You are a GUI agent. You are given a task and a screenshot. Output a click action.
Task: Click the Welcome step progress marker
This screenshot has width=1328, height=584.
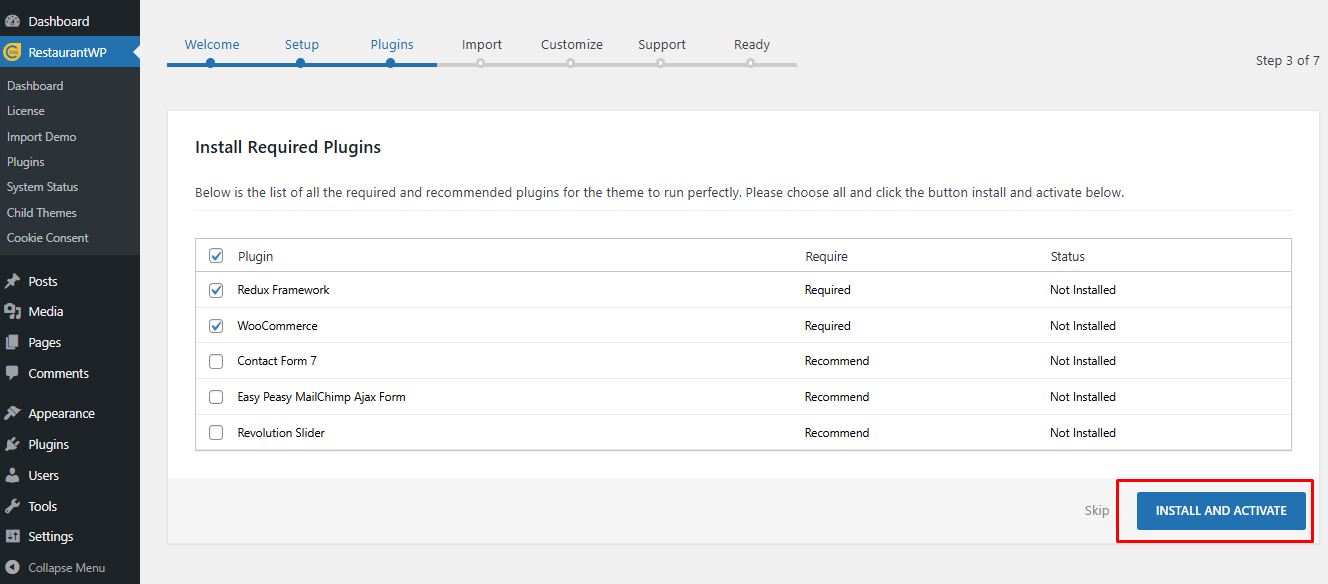click(x=211, y=62)
